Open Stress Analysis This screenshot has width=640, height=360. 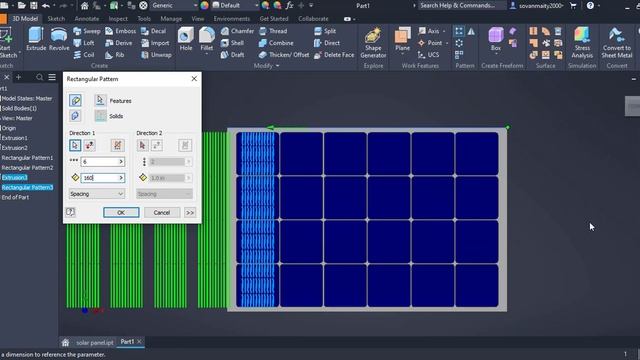[x=582, y=43]
